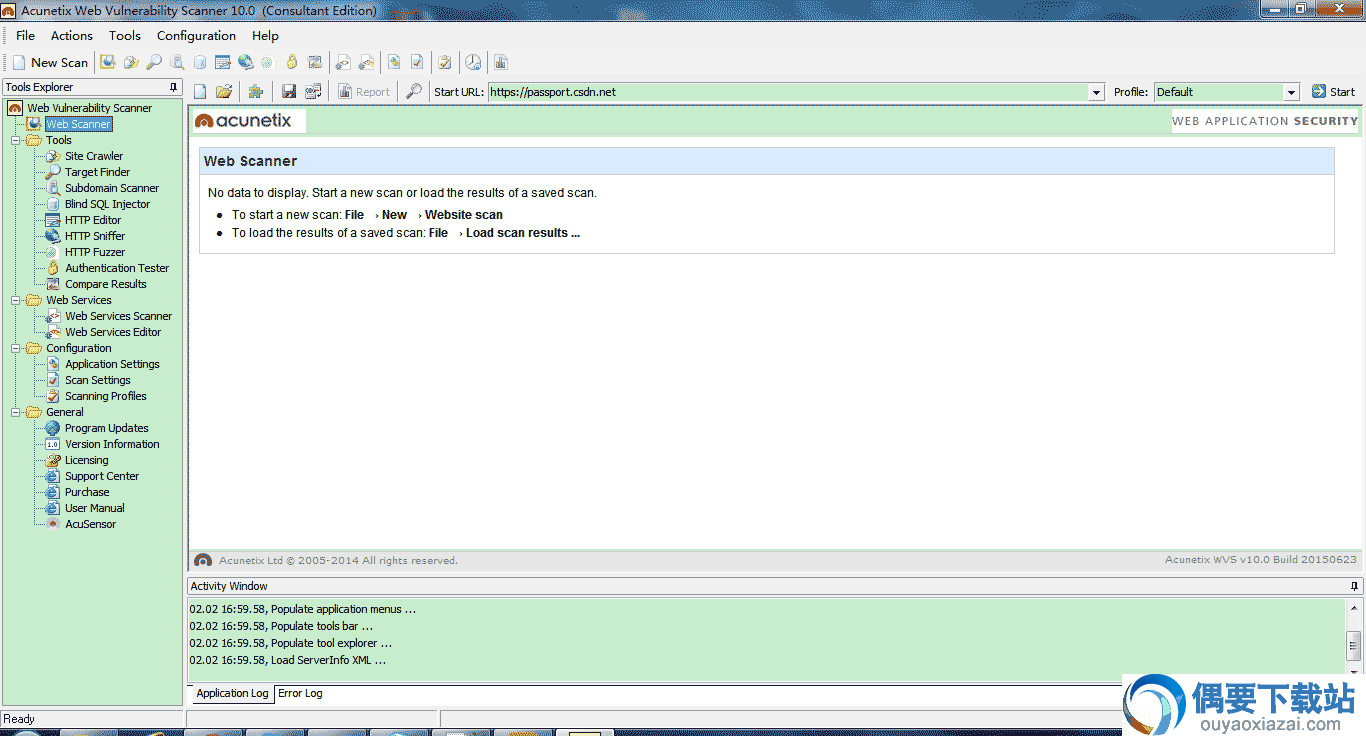Open the Reporter chart icon in top toolbar
The width and height of the screenshot is (1366, 736).
(501, 62)
